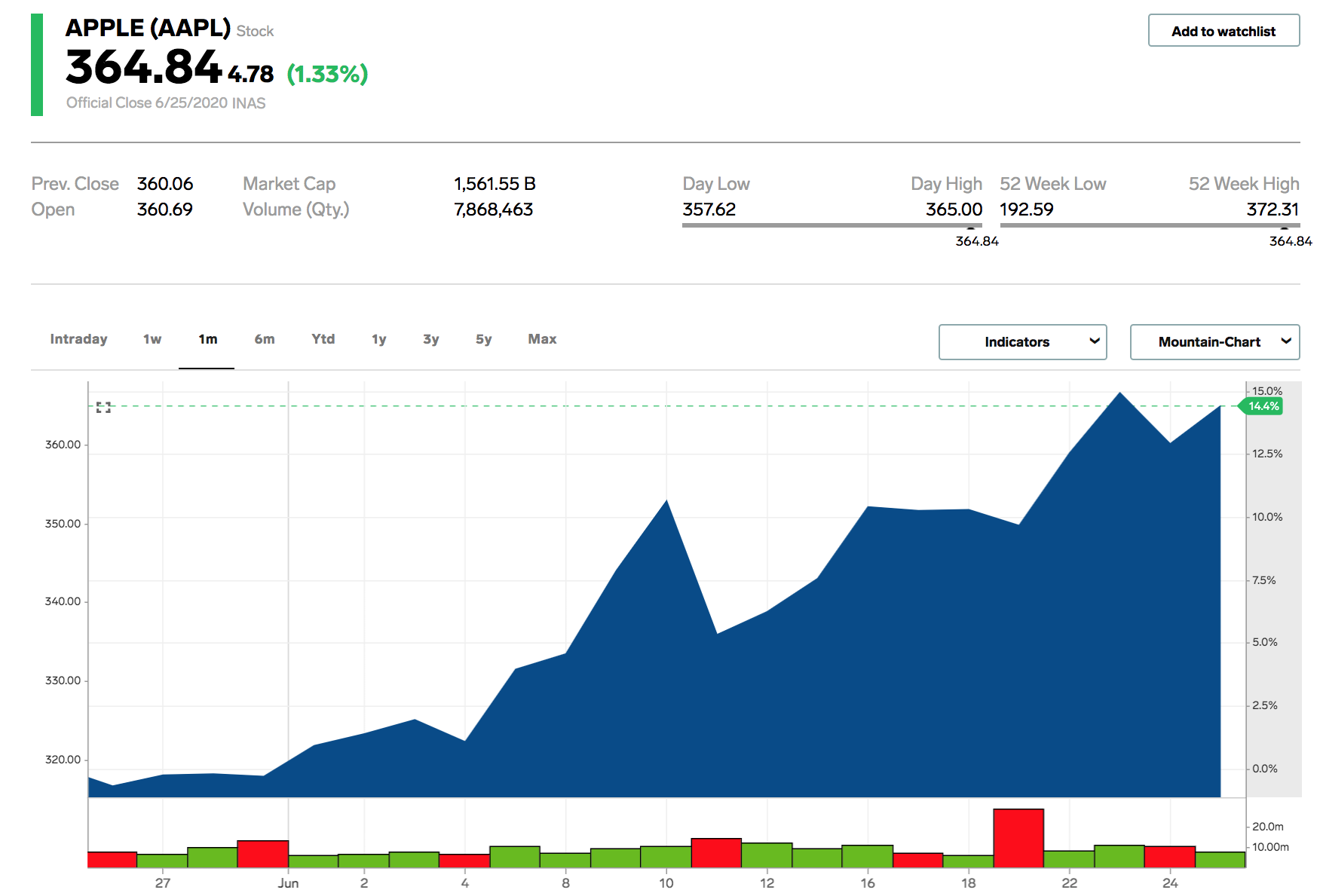
Task: Select the 3y time range
Action: [x=430, y=339]
